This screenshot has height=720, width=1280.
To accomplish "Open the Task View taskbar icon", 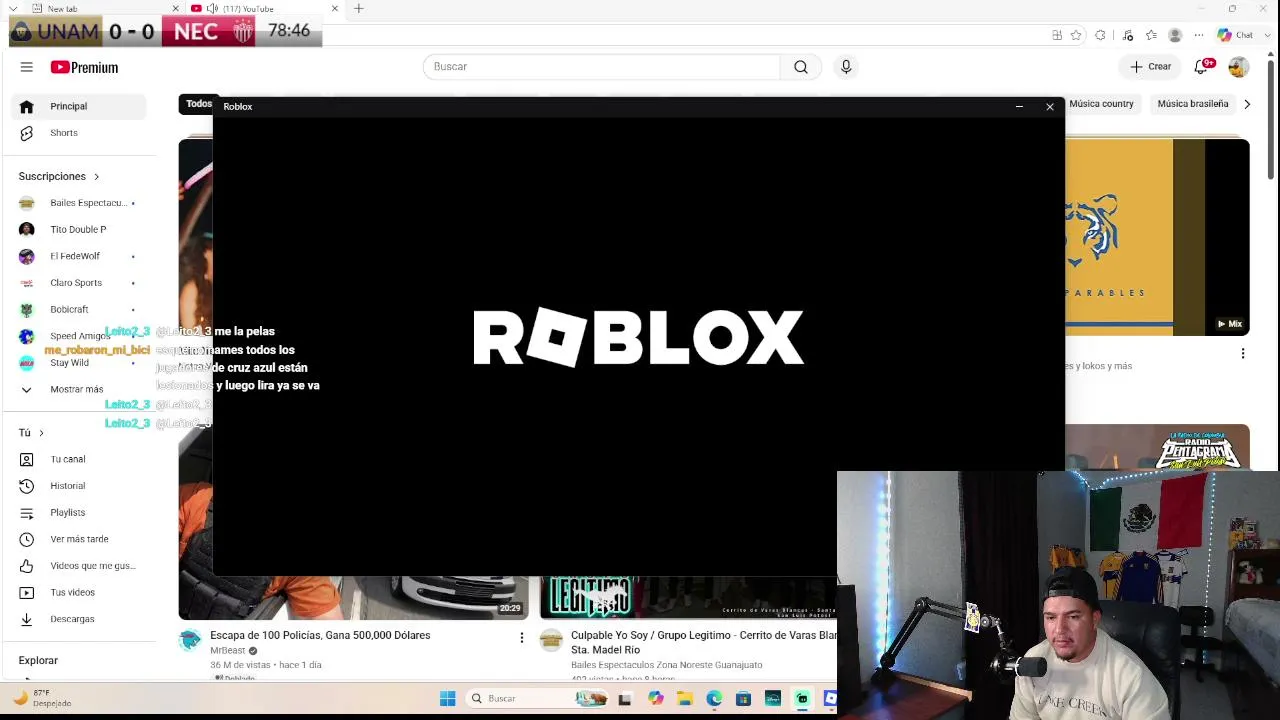I will (x=625, y=698).
